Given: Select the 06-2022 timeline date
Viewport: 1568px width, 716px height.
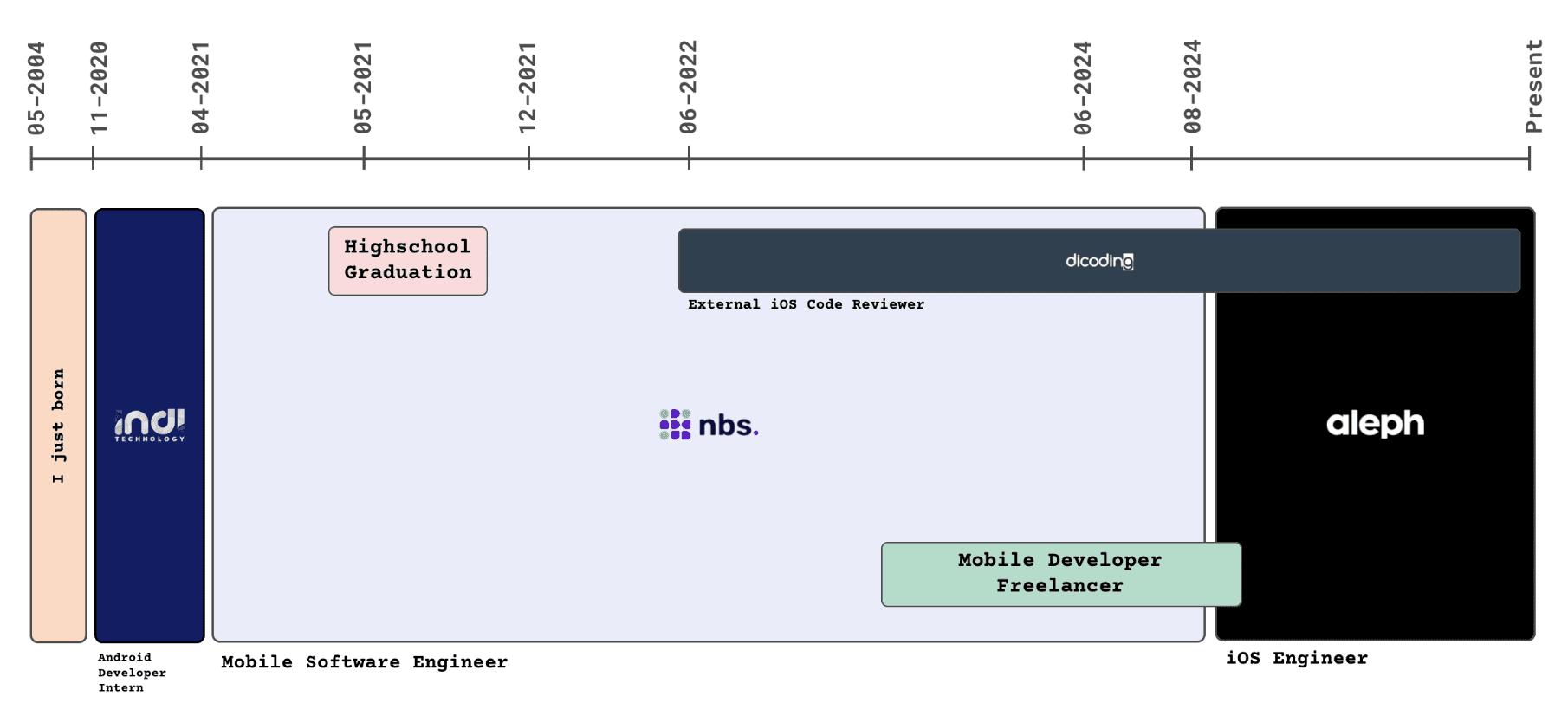Looking at the screenshot, I should click(x=688, y=88).
